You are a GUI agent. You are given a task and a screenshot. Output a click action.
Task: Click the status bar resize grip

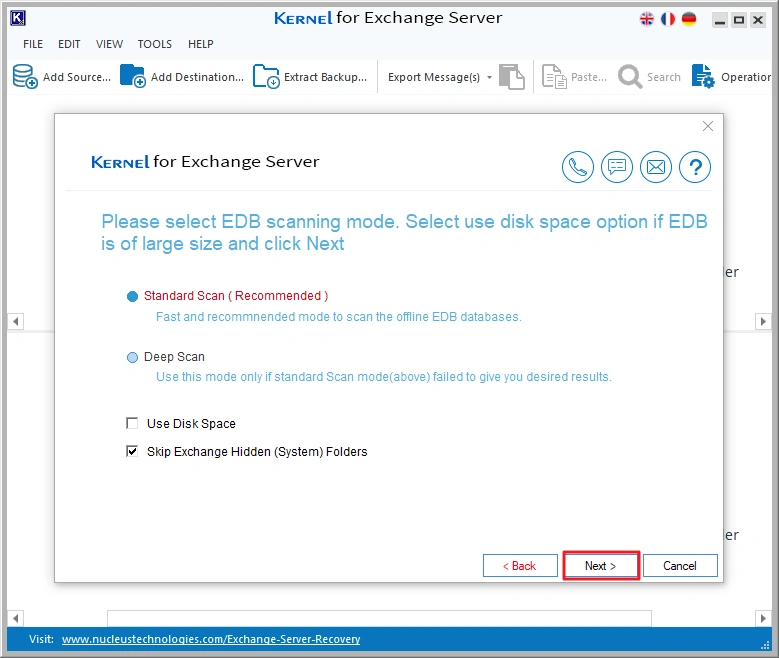[765, 645]
